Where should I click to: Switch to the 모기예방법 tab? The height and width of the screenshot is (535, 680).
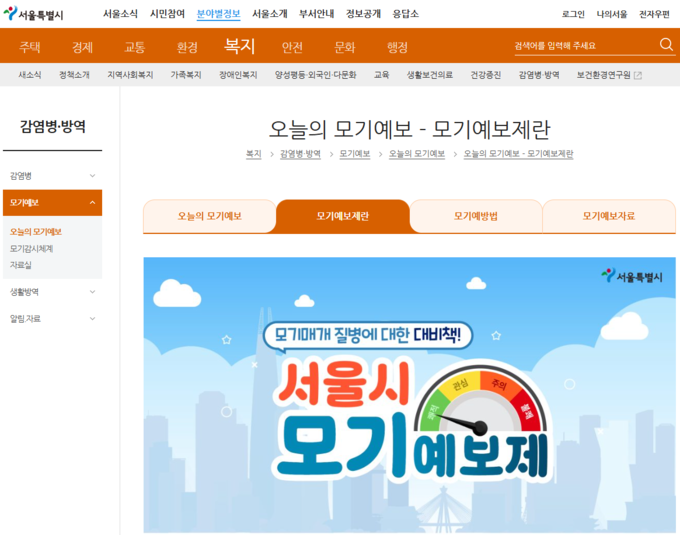click(x=476, y=216)
